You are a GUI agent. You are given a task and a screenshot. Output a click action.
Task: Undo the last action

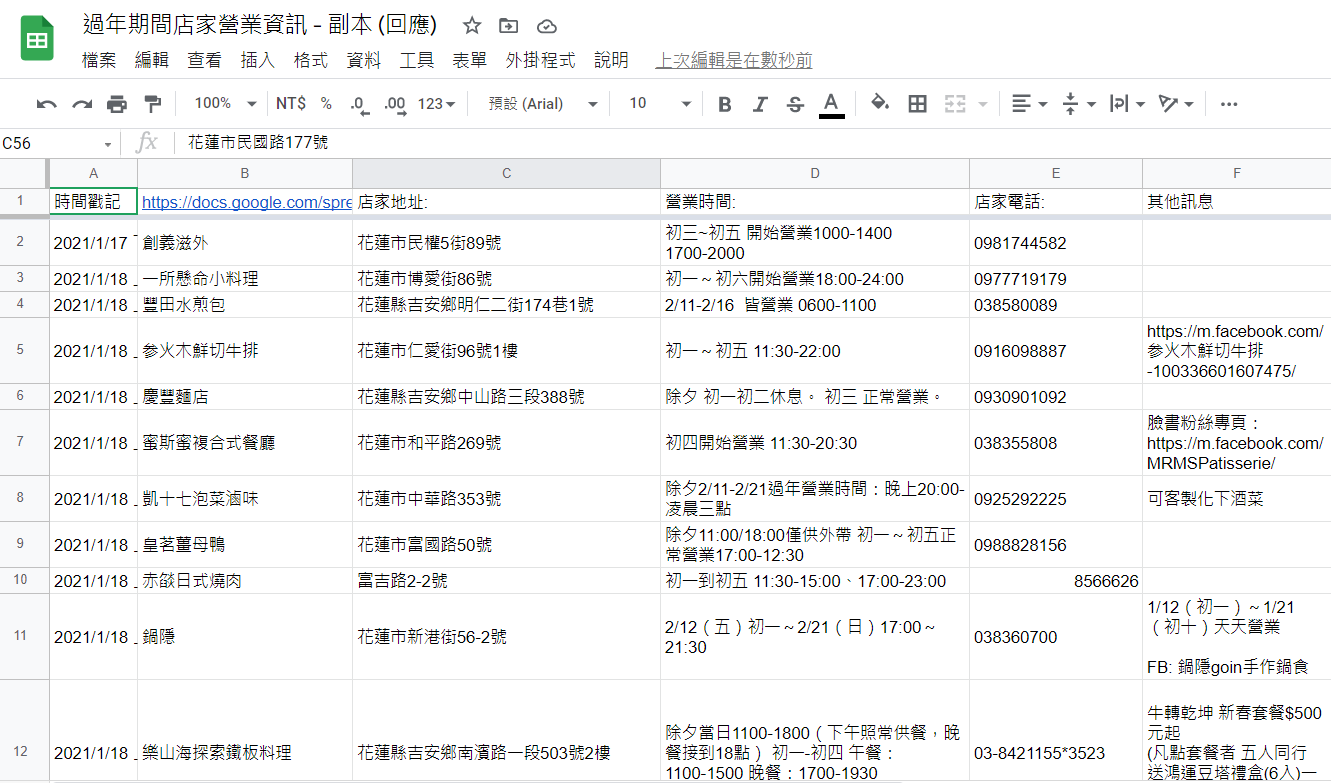pyautogui.click(x=47, y=104)
